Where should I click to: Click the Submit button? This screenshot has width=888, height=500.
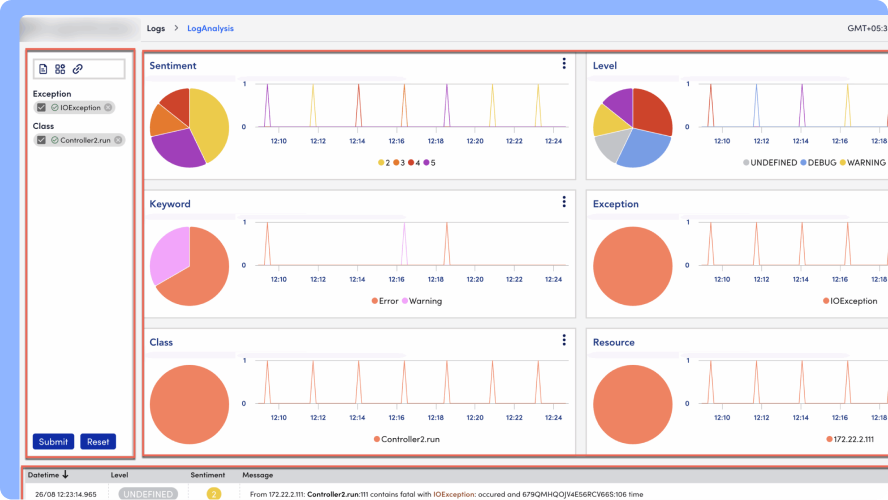pyautogui.click(x=53, y=442)
